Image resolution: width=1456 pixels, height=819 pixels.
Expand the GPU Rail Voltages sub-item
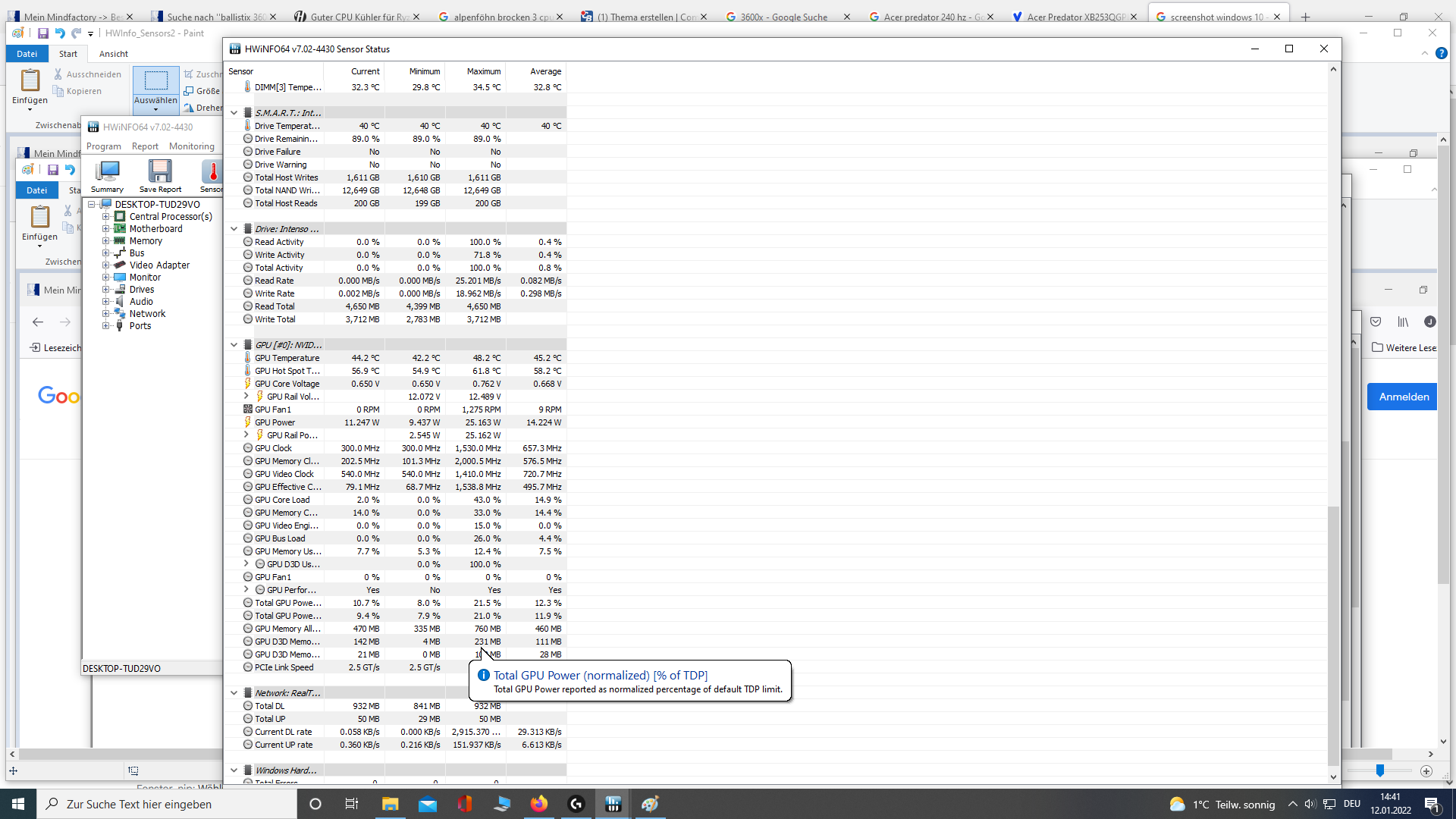tap(246, 396)
